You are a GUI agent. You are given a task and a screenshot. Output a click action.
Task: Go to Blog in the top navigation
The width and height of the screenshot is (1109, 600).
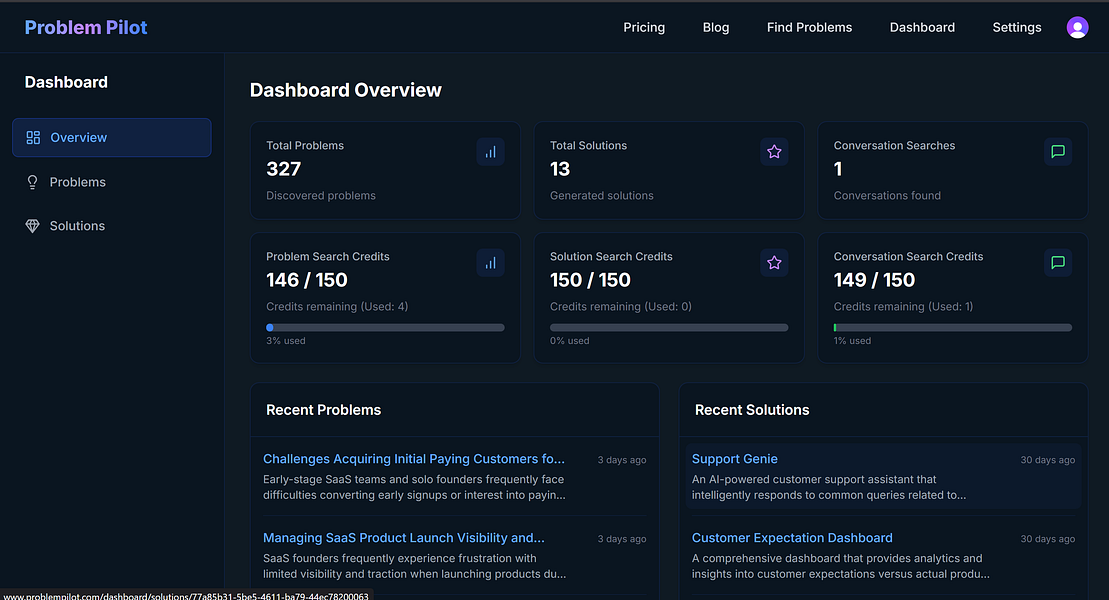tap(716, 28)
